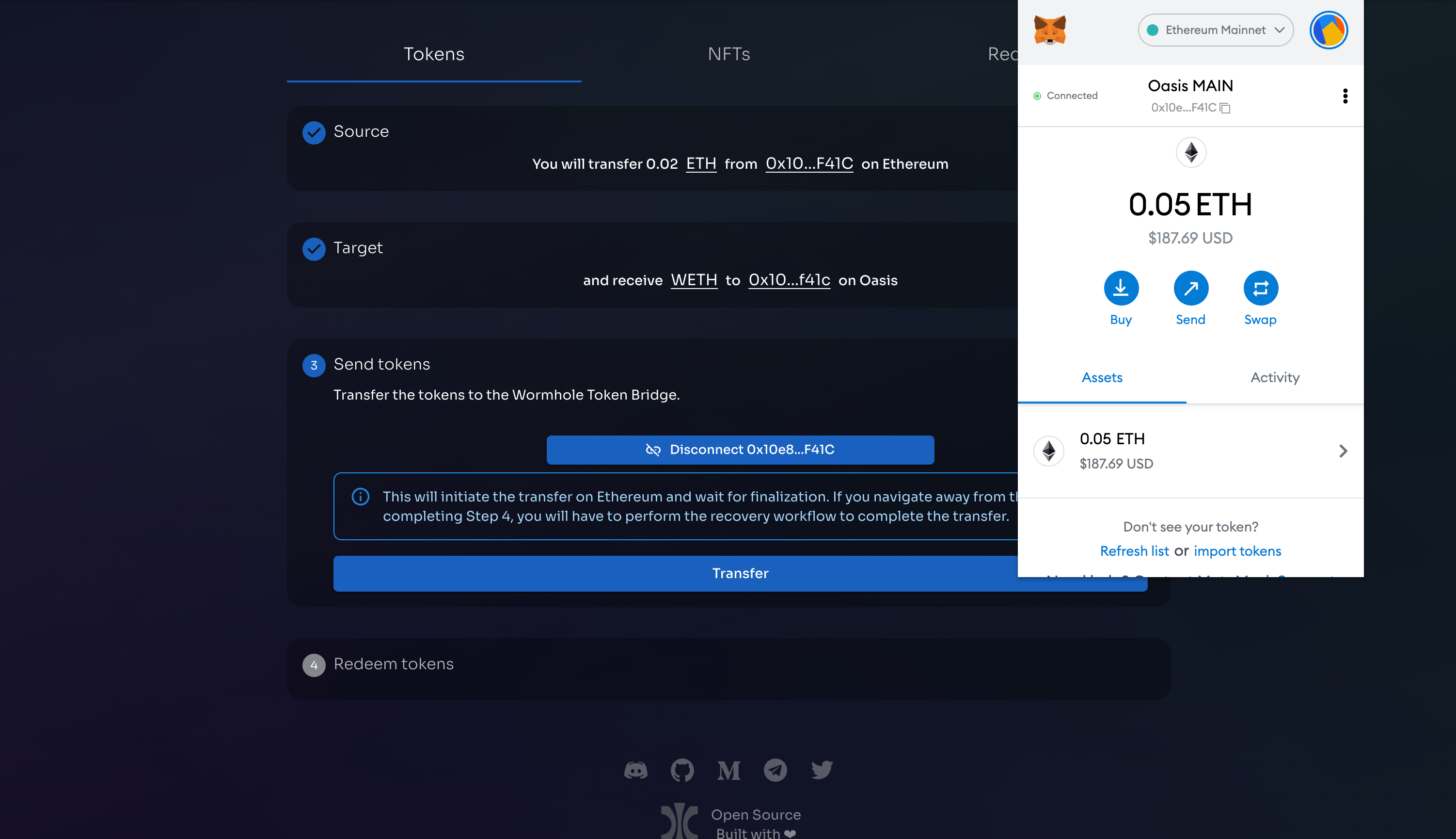The height and width of the screenshot is (839, 1456).
Task: Click the MetaMask fox logo
Action: click(1049, 30)
